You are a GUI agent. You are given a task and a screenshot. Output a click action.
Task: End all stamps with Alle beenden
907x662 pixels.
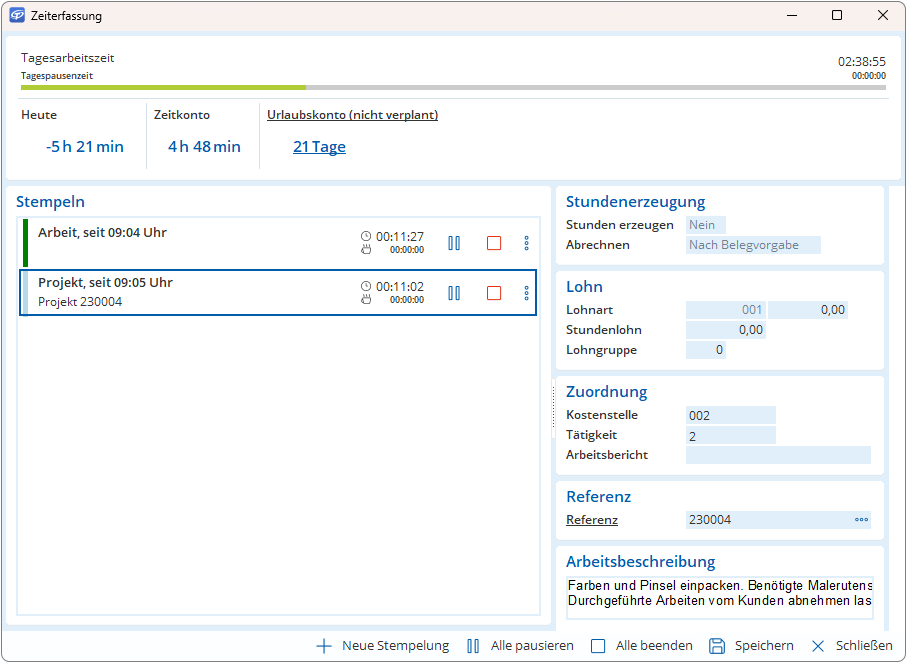[598, 646]
